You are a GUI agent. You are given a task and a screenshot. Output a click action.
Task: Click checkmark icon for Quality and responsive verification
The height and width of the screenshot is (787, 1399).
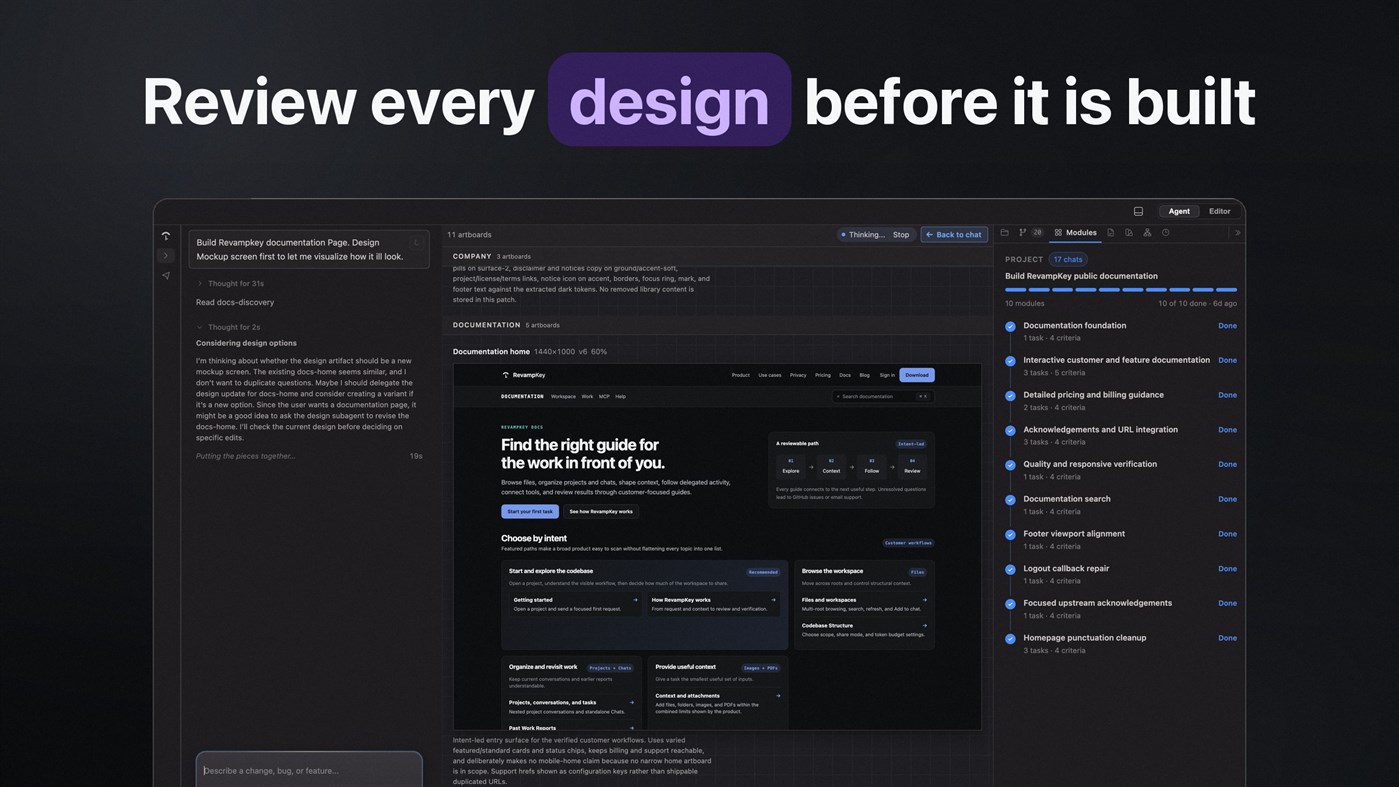pyautogui.click(x=1010, y=466)
